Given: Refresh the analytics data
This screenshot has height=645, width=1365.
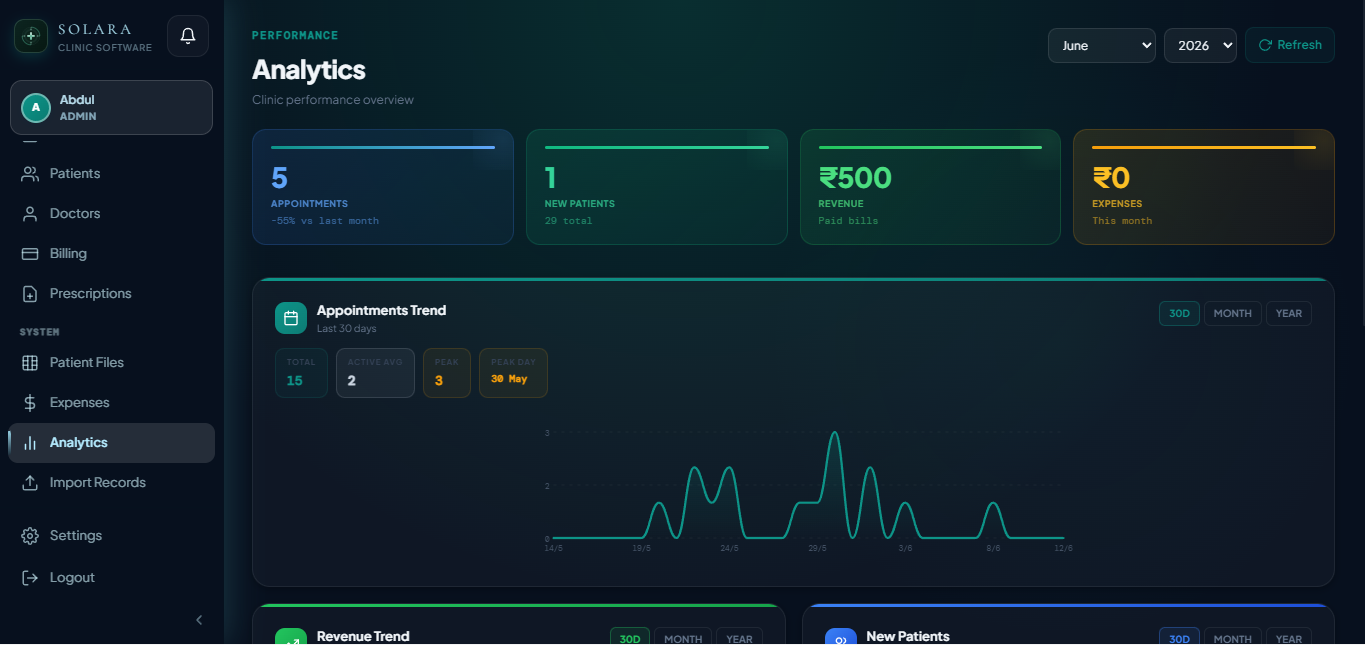Looking at the screenshot, I should click(x=1290, y=45).
